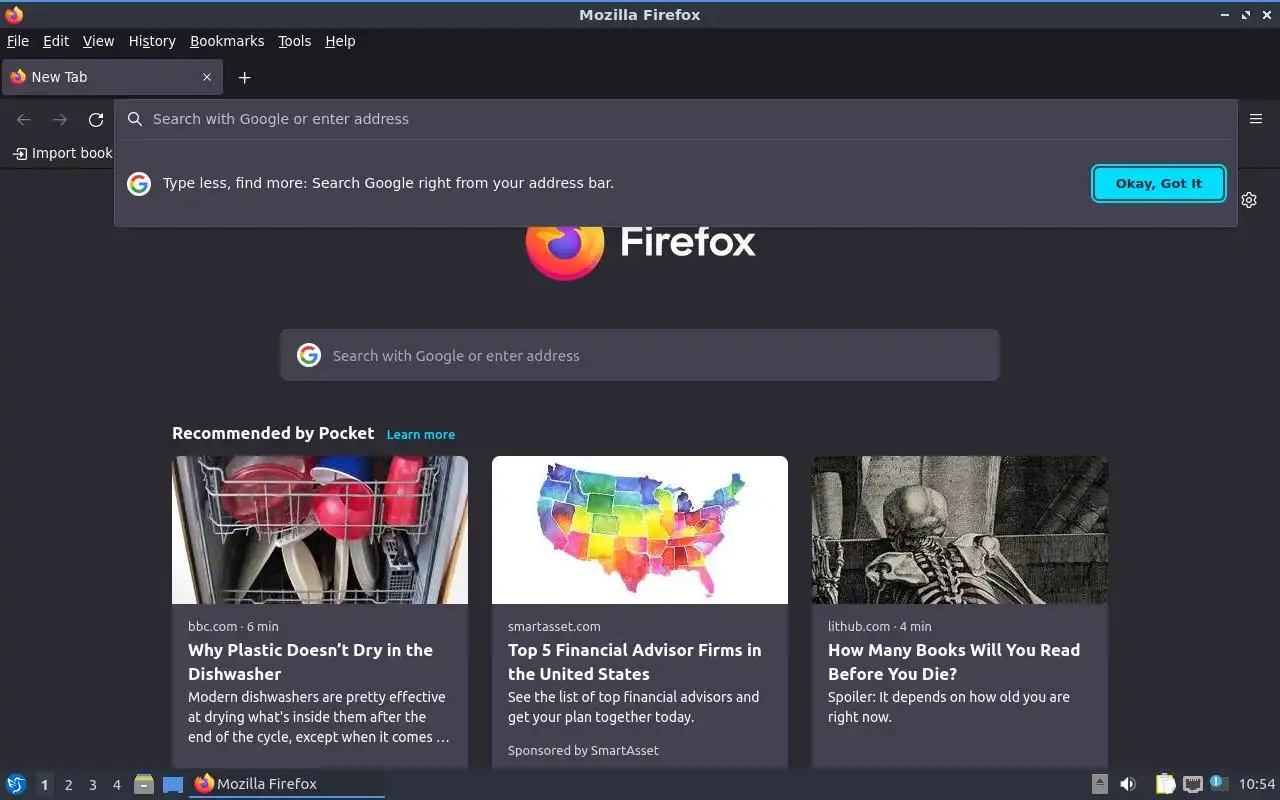Click 'bbc.com · 6 min' source text
Image resolution: width=1280 pixels, height=800 pixels.
(233, 626)
